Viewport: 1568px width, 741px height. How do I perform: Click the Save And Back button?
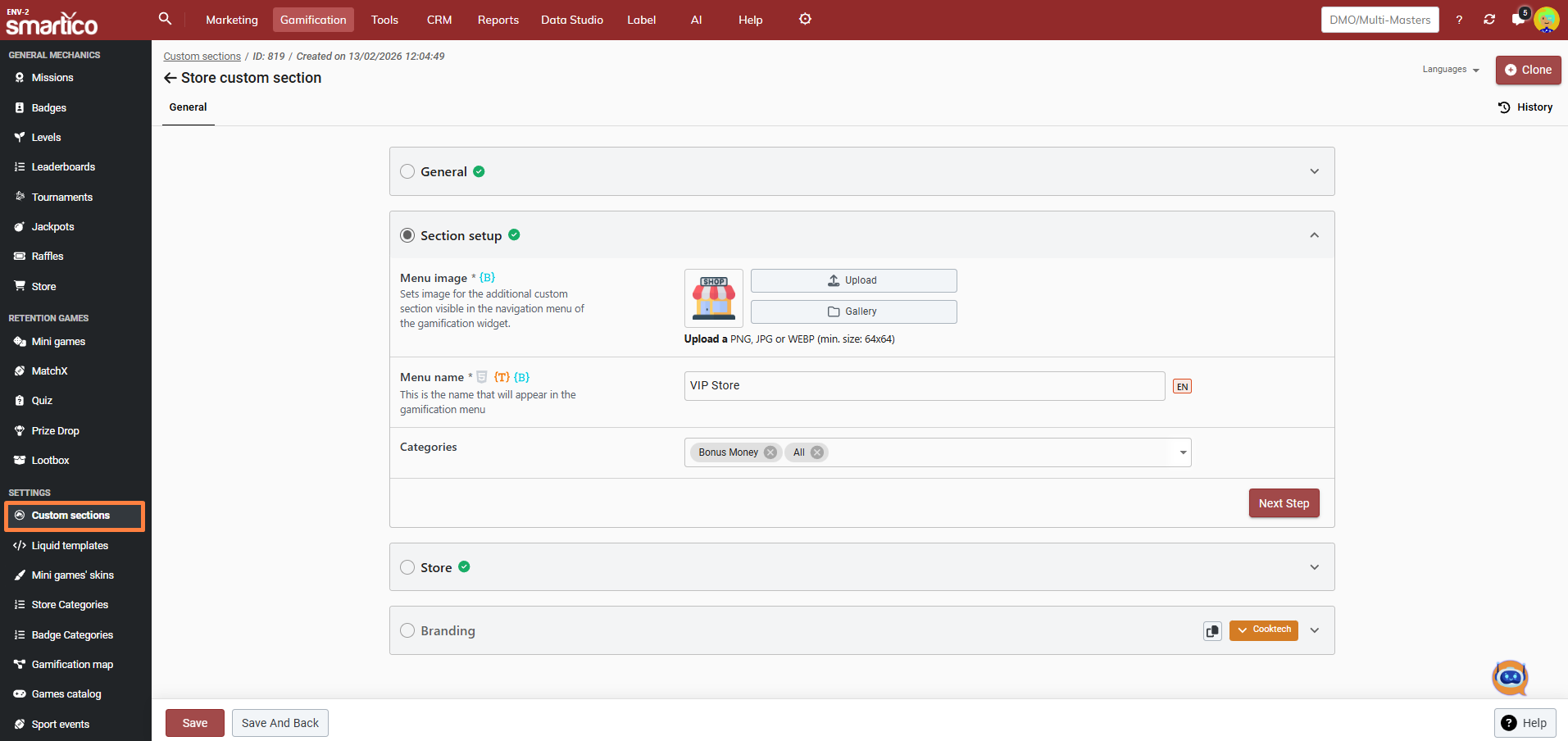[x=280, y=723]
